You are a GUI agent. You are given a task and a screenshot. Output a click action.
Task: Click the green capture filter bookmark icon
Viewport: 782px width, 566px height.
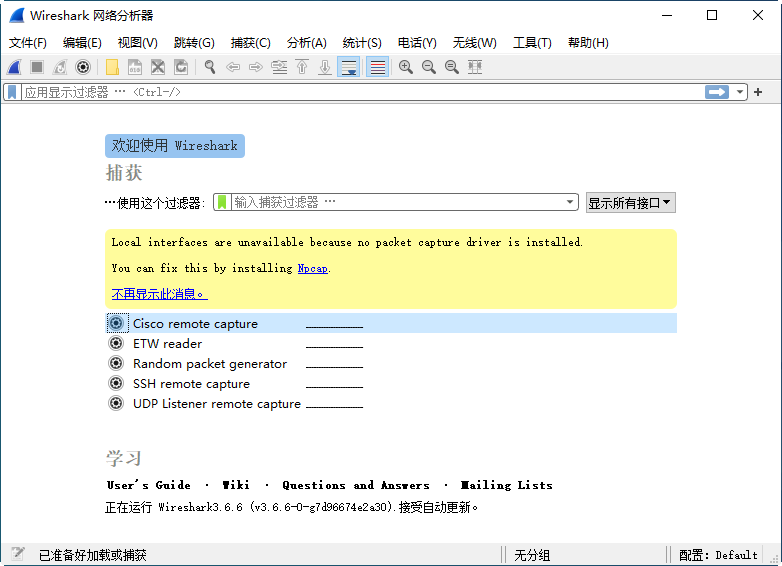[x=222, y=202]
